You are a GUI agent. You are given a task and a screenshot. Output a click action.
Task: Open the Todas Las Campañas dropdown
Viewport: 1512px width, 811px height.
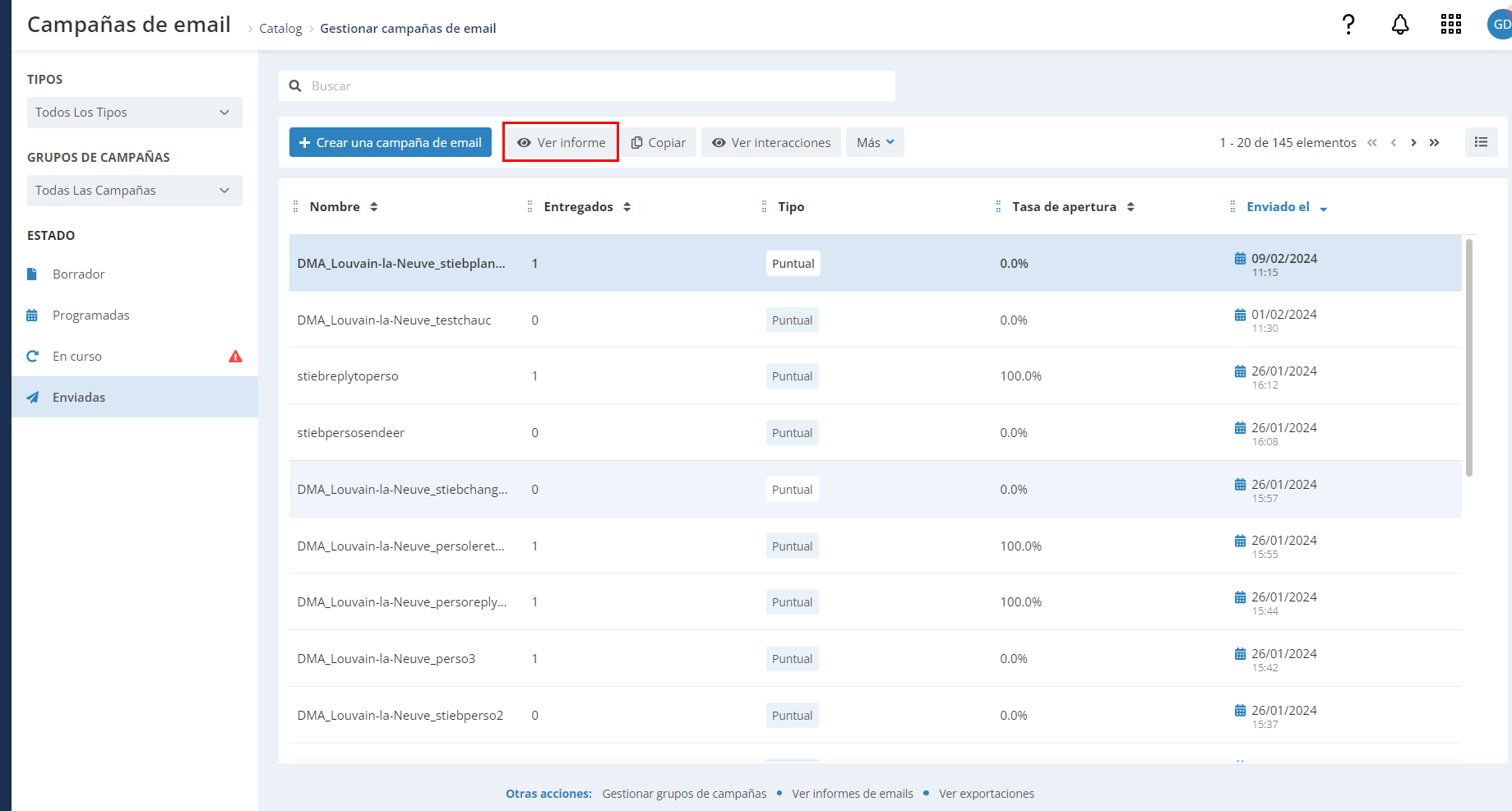[x=135, y=191]
